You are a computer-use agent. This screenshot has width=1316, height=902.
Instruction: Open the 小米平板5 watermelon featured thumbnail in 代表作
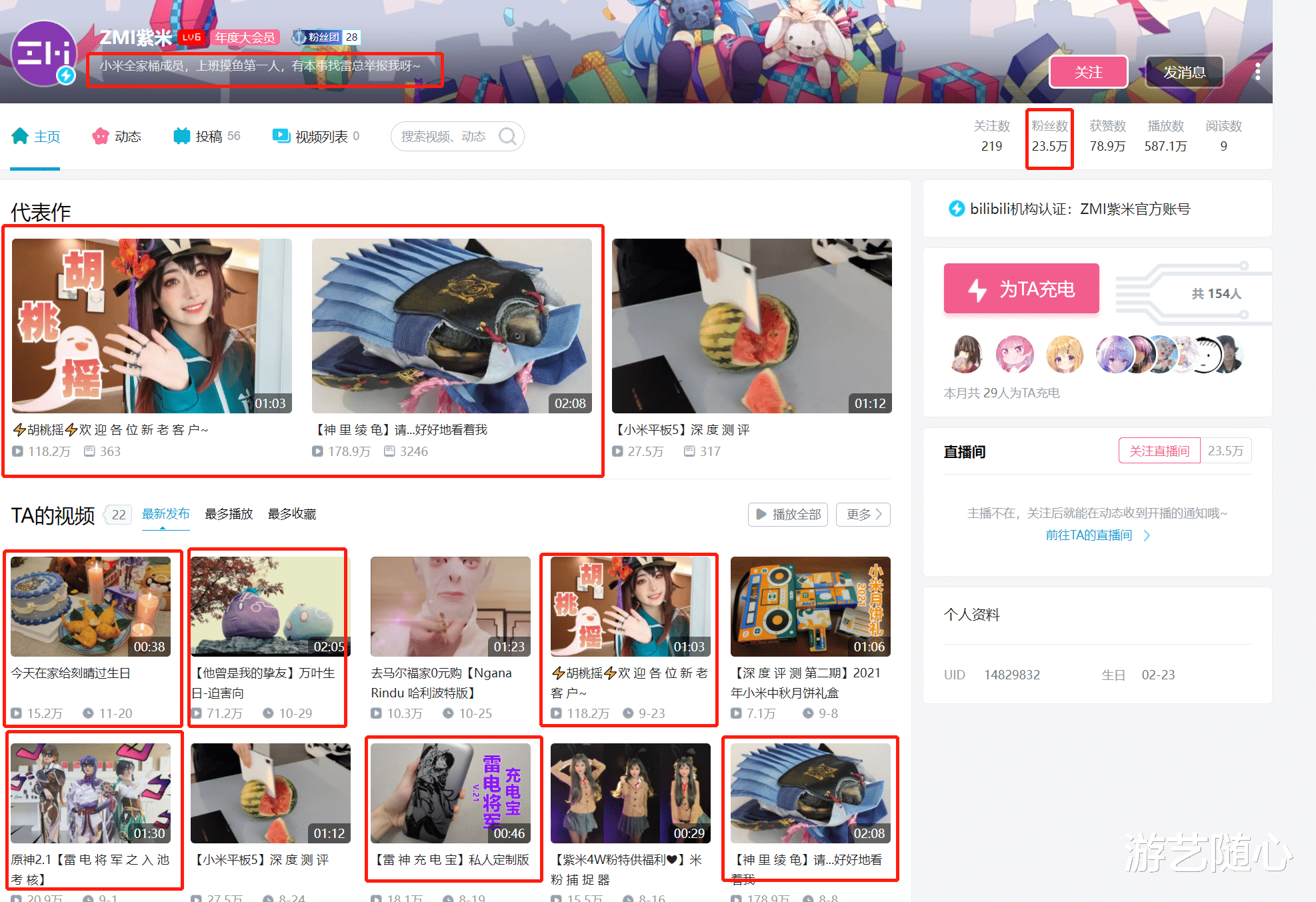point(752,326)
